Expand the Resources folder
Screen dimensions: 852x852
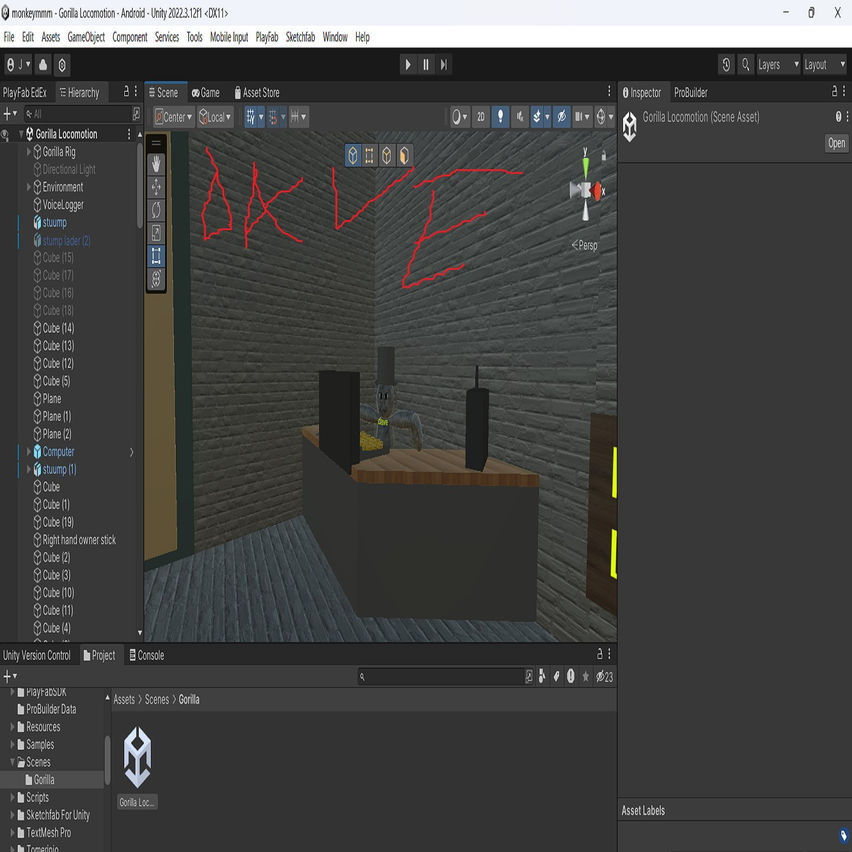[12, 726]
